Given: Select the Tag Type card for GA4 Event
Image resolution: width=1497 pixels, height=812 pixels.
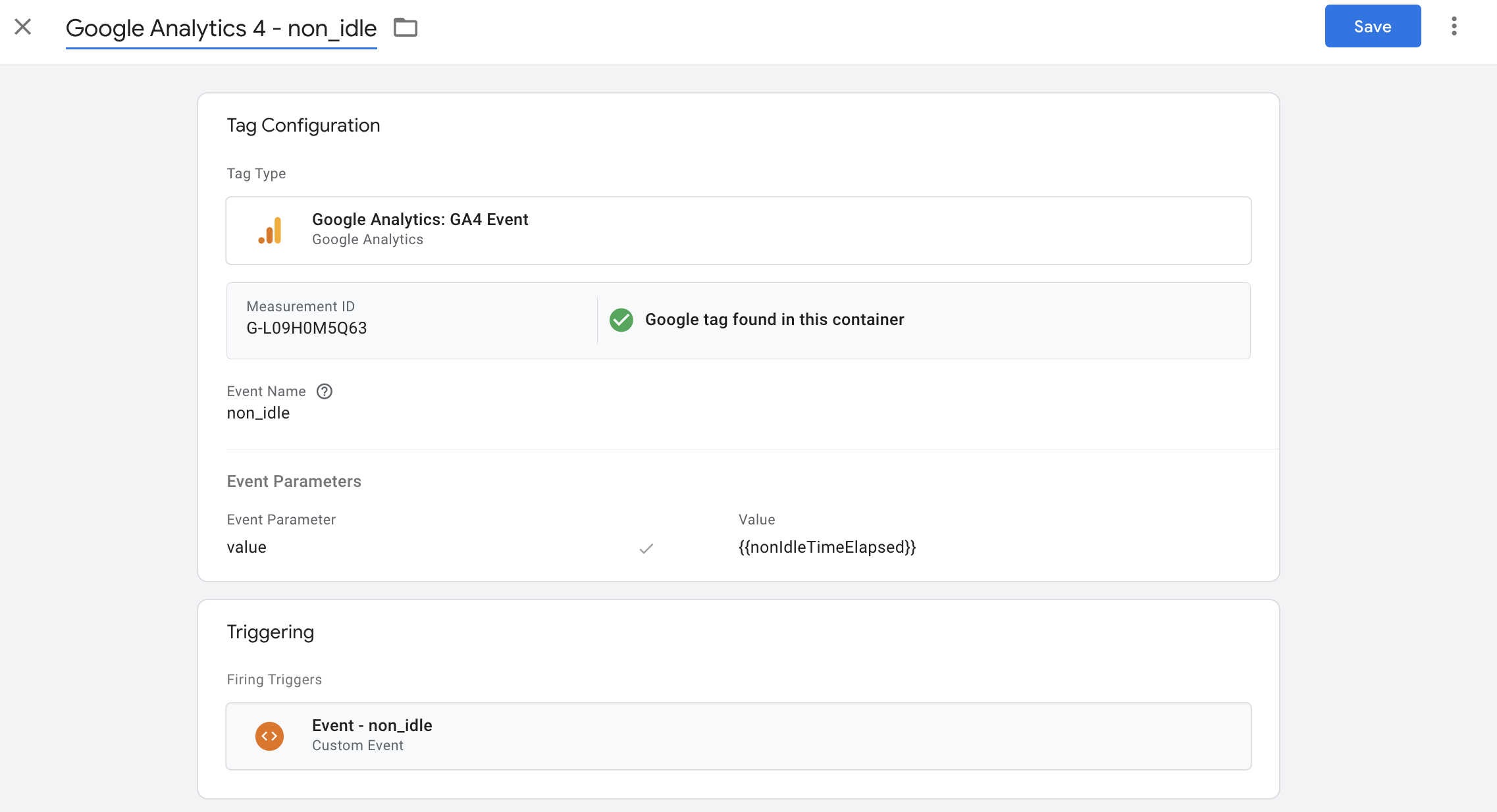Looking at the screenshot, I should point(737,230).
